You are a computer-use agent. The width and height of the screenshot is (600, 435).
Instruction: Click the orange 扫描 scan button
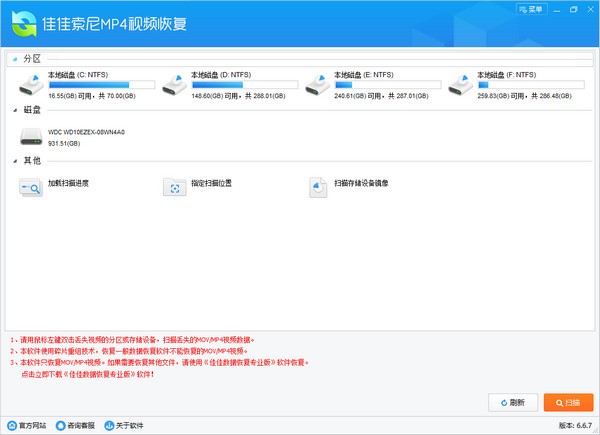(568, 402)
